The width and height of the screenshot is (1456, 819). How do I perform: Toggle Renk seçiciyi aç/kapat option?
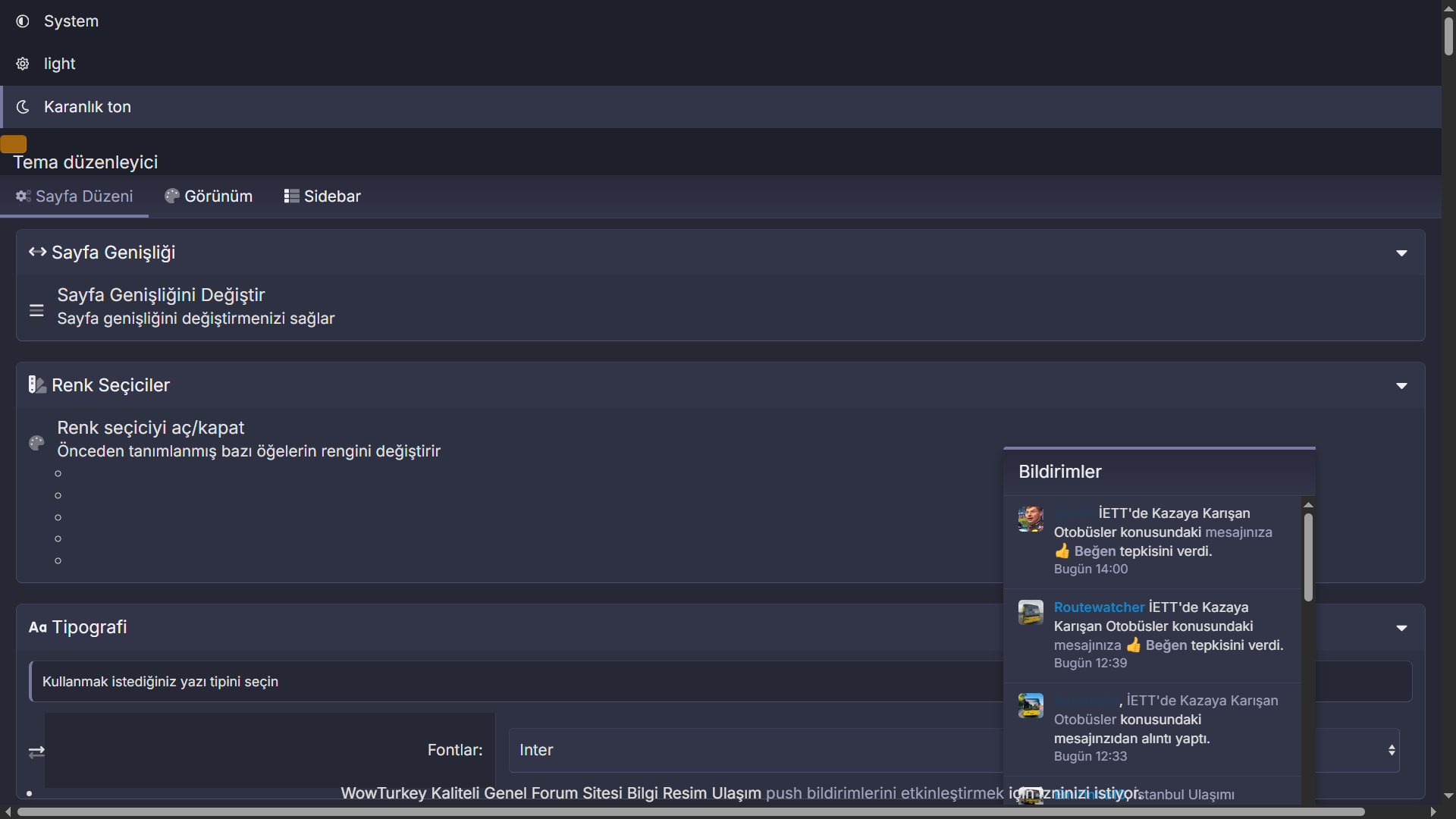tap(151, 428)
